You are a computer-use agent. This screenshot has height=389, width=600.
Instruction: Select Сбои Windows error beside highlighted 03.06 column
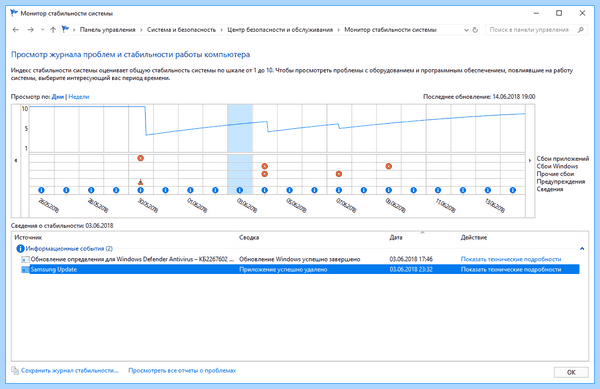(264, 166)
